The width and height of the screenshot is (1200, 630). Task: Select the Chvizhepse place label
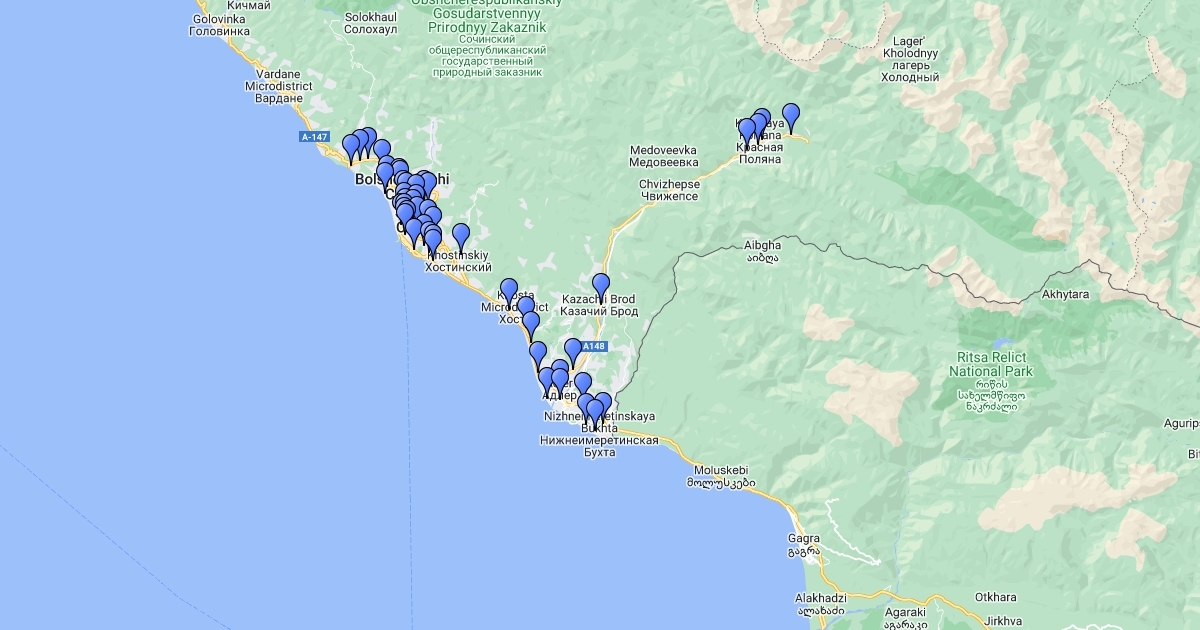(668, 190)
